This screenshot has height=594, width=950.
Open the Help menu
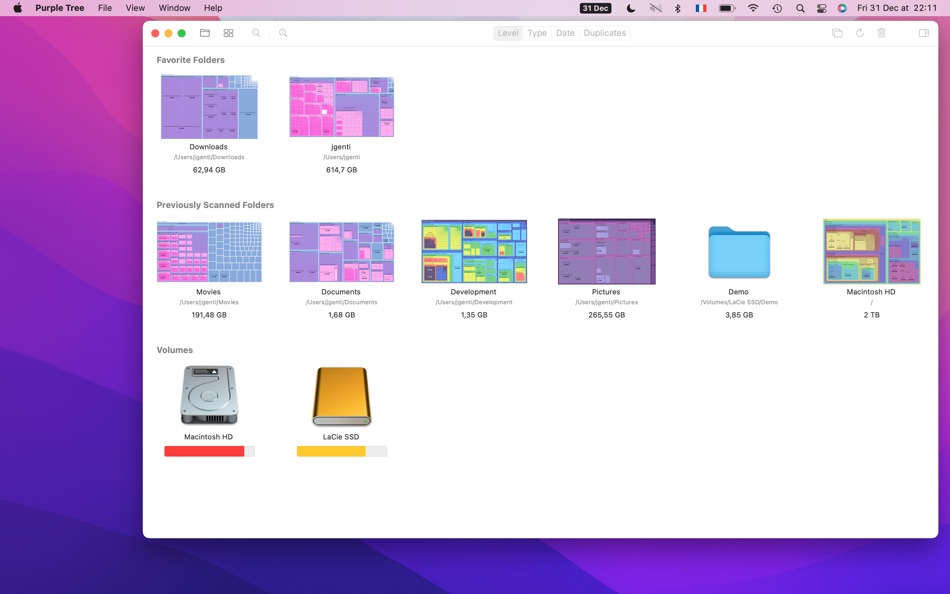click(x=213, y=8)
